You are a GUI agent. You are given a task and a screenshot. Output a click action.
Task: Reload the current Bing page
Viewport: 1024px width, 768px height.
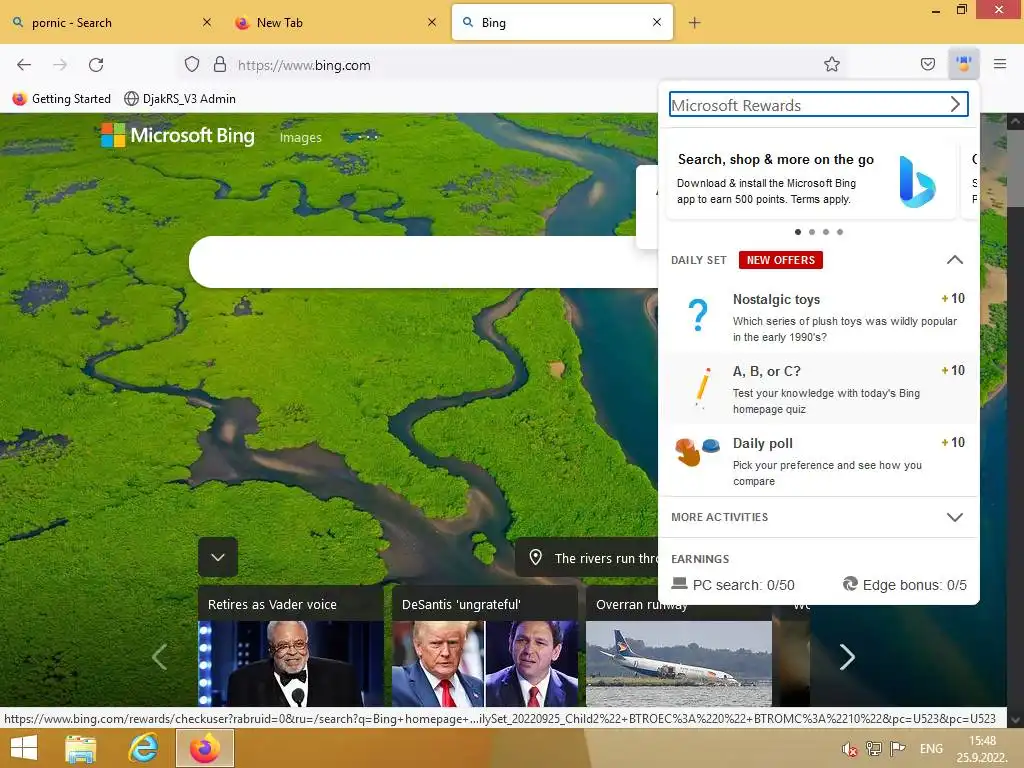tap(97, 65)
